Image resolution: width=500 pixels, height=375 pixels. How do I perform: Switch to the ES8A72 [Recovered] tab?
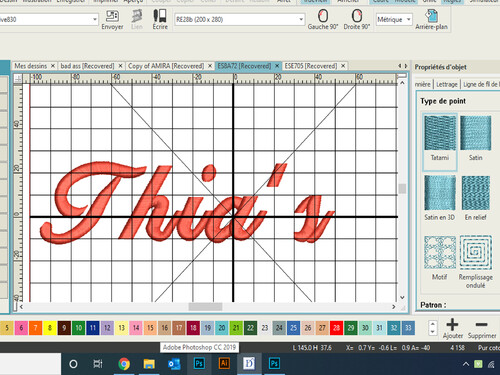pyautogui.click(x=244, y=66)
